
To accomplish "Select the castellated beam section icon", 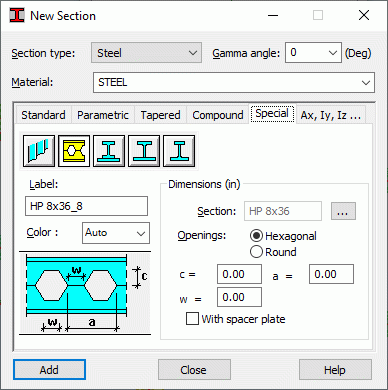I will (74, 151).
